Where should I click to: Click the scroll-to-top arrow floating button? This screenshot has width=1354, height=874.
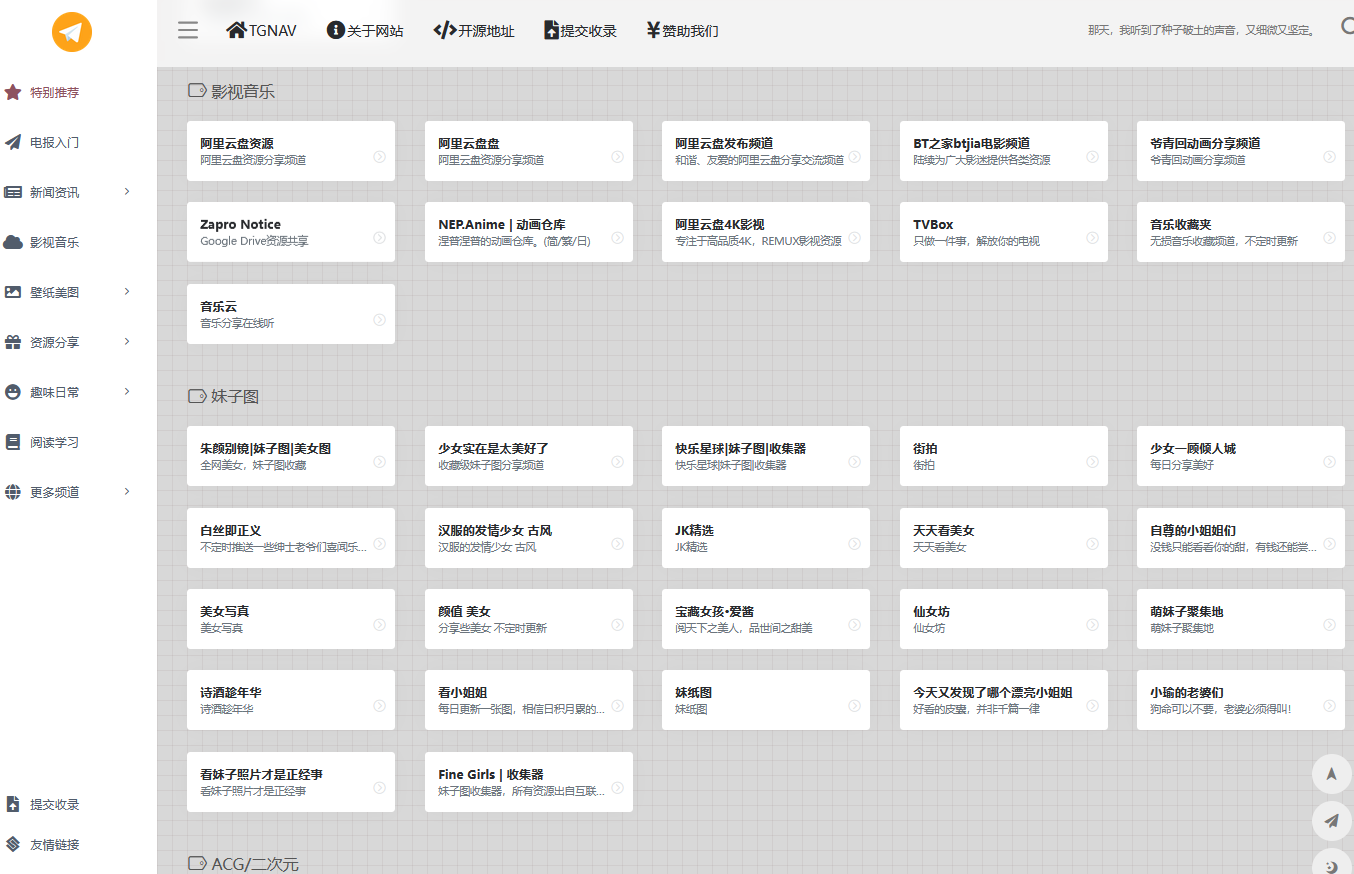pyautogui.click(x=1331, y=773)
